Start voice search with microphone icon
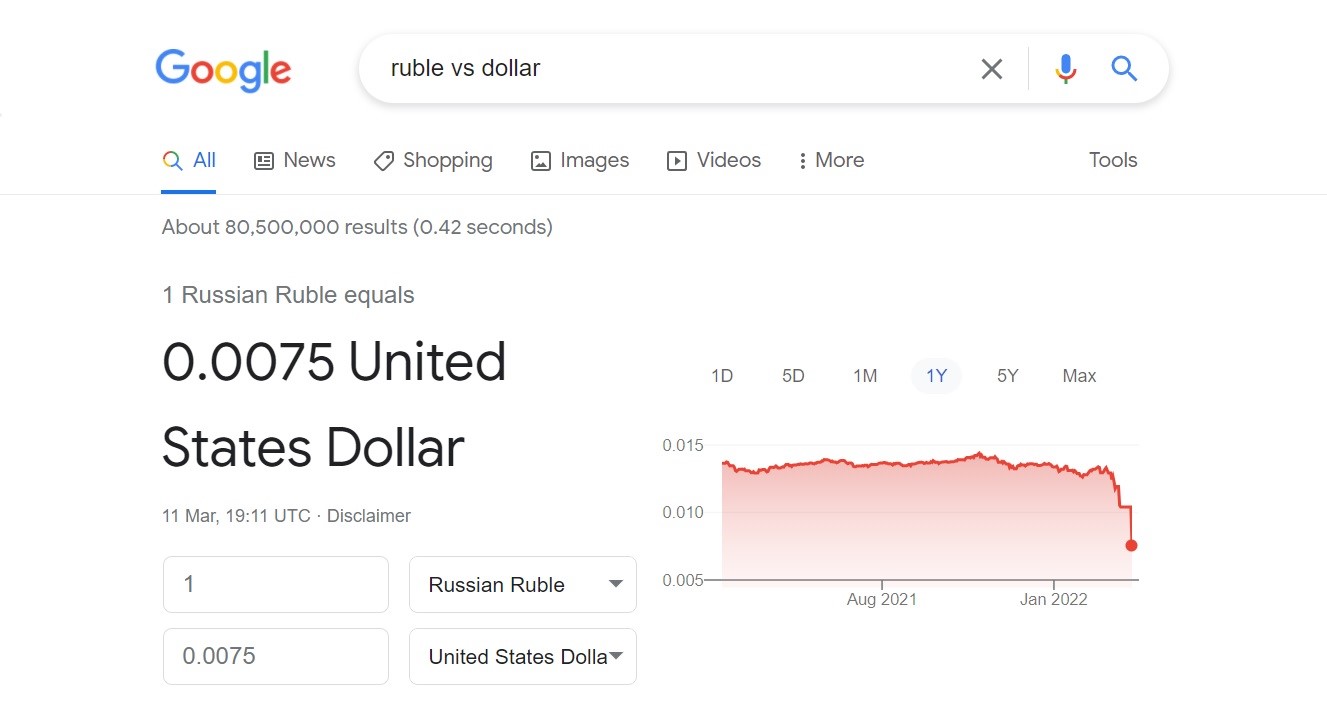Screen dimensions: 1327x720 point(1066,69)
